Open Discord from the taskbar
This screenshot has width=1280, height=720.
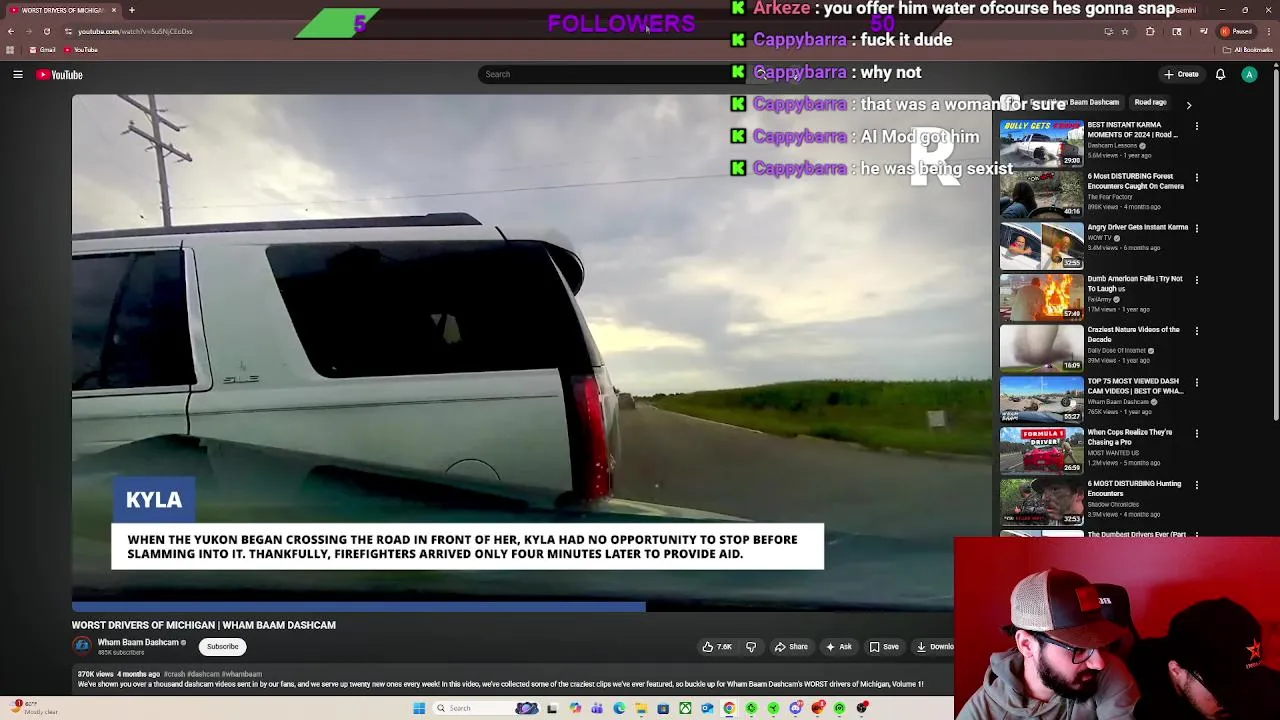796,708
